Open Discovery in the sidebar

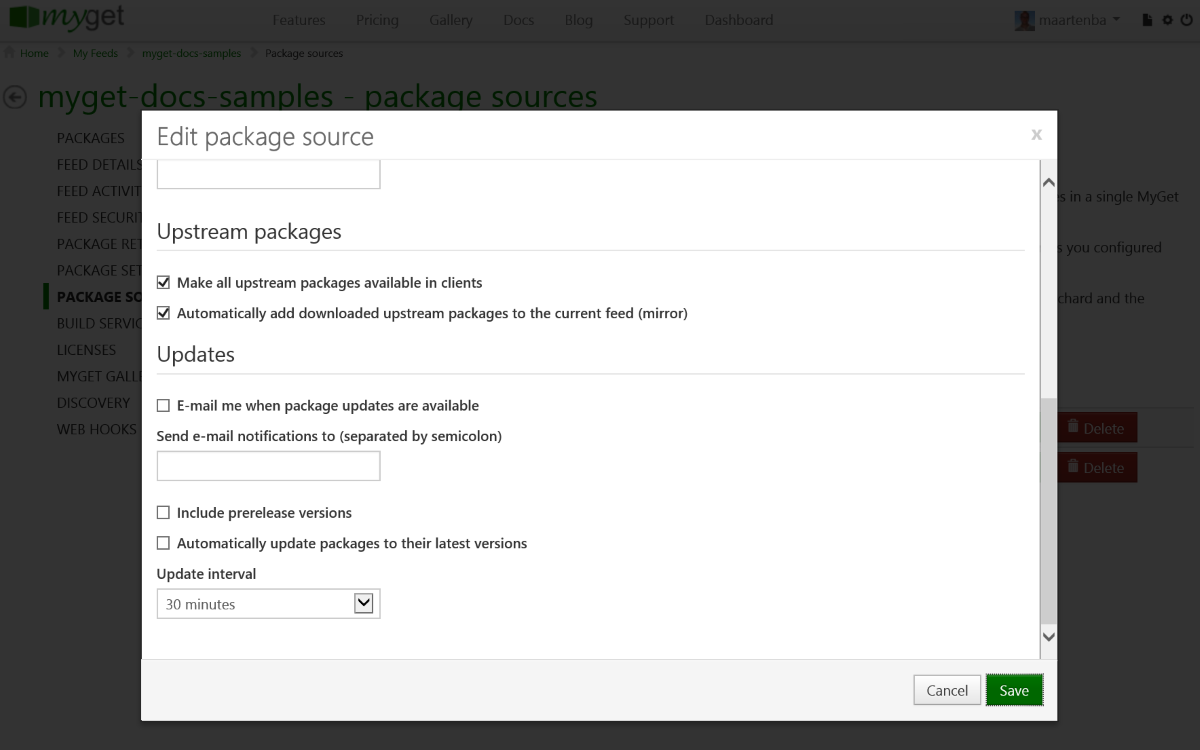[x=93, y=403]
